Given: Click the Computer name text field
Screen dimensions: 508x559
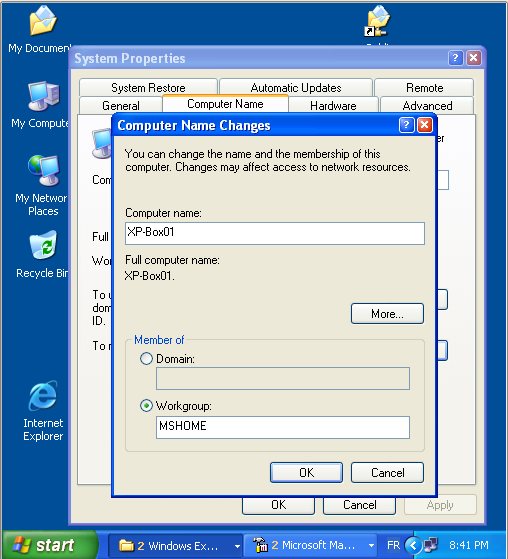Looking at the screenshot, I should [275, 234].
